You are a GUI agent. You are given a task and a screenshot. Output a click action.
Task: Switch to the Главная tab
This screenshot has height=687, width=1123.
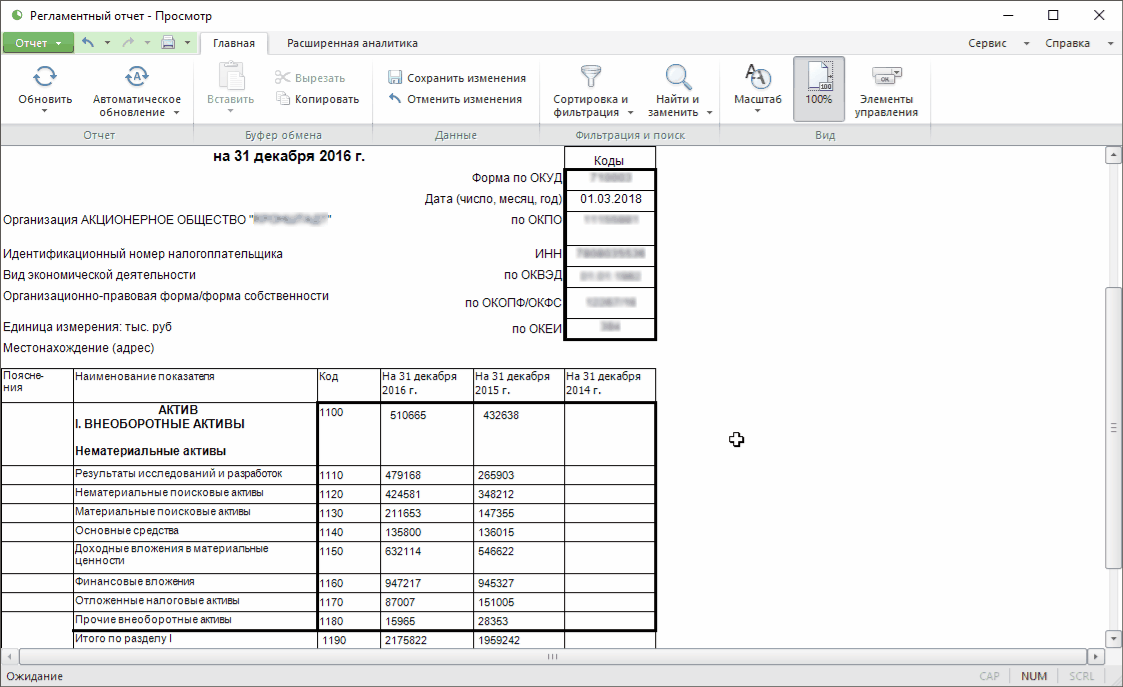tap(233, 43)
